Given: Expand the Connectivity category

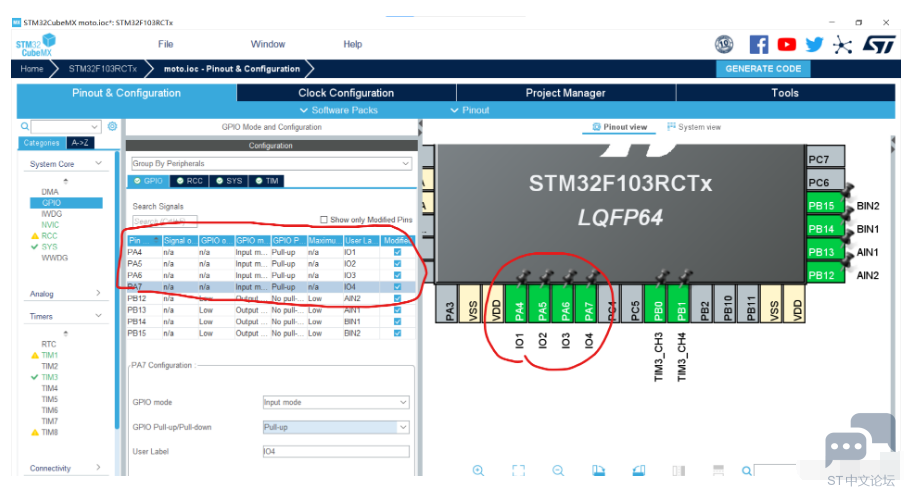Looking at the screenshot, I should pyautogui.click(x=99, y=468).
